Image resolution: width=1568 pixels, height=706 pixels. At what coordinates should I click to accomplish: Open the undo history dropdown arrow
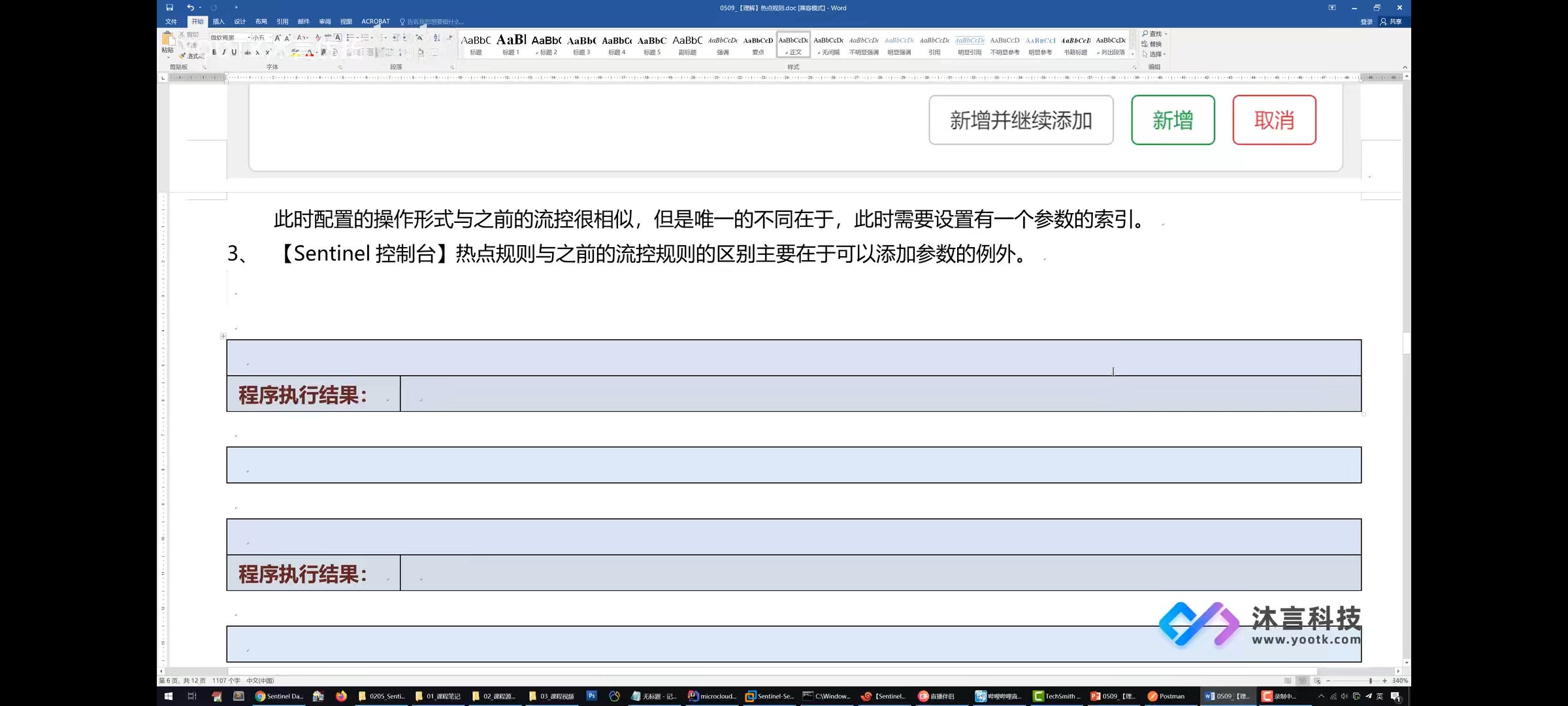pyautogui.click(x=200, y=8)
